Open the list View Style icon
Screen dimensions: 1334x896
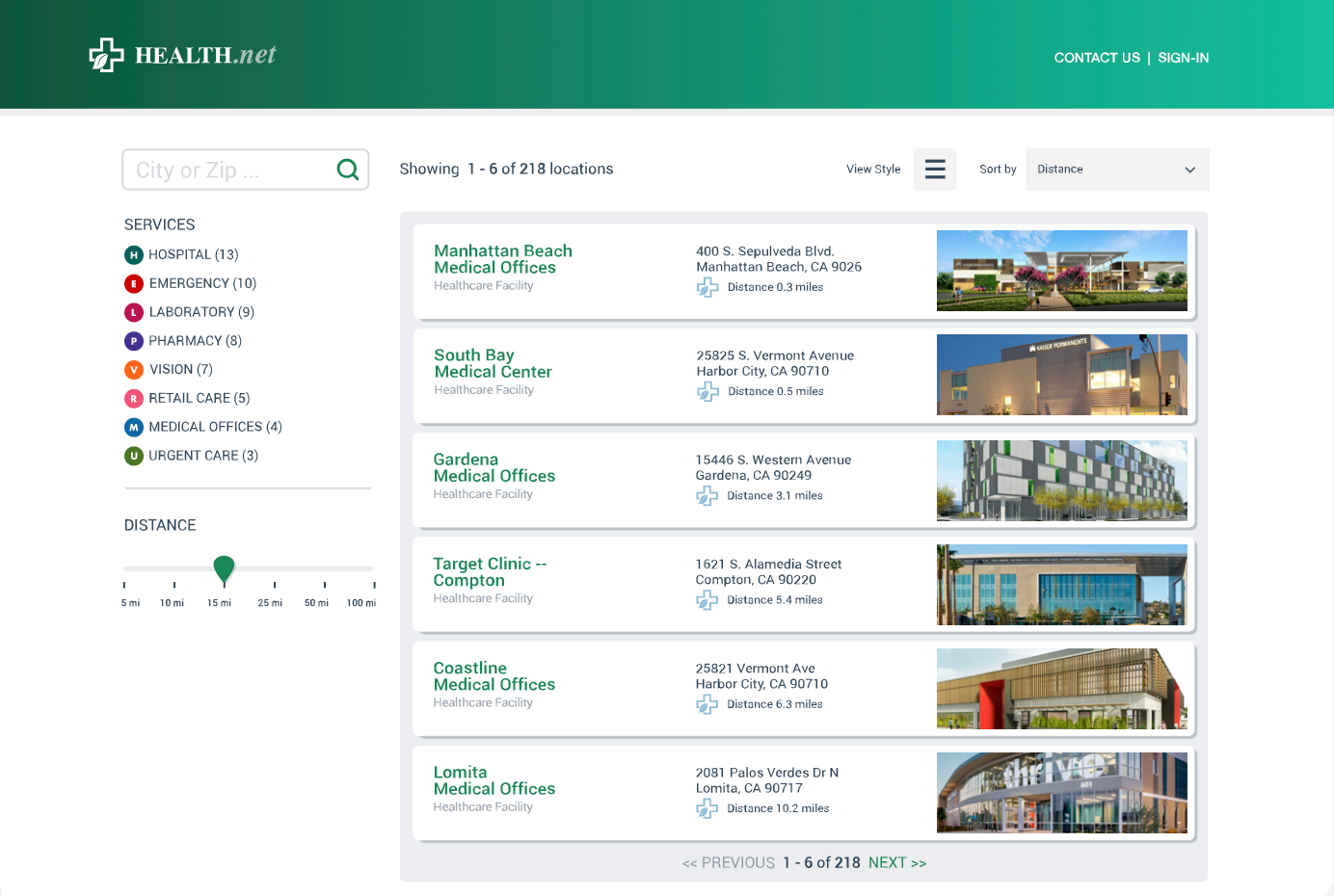(x=934, y=169)
